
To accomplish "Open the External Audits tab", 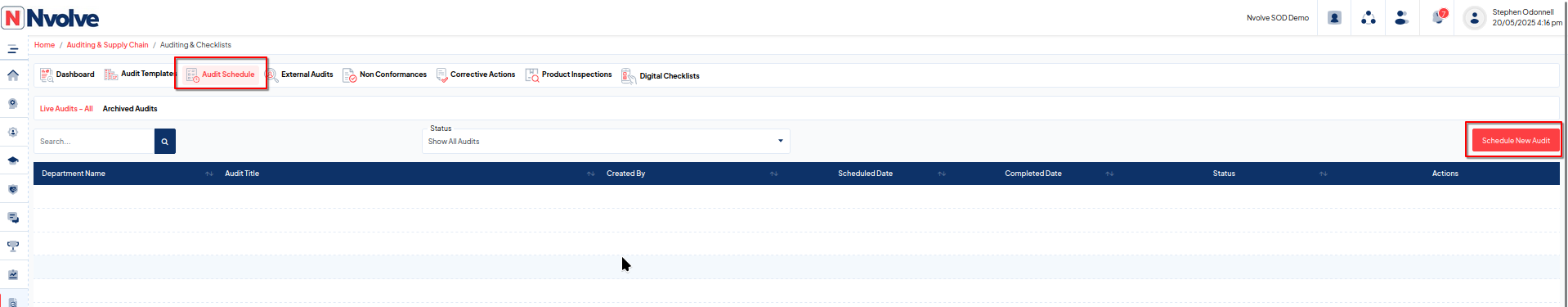I will pos(298,74).
